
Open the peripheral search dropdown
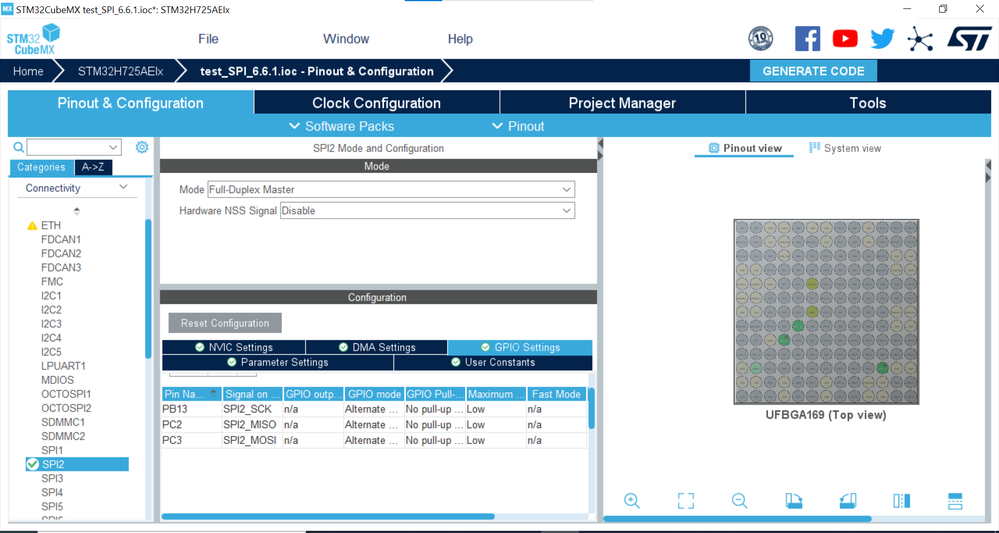(113, 148)
